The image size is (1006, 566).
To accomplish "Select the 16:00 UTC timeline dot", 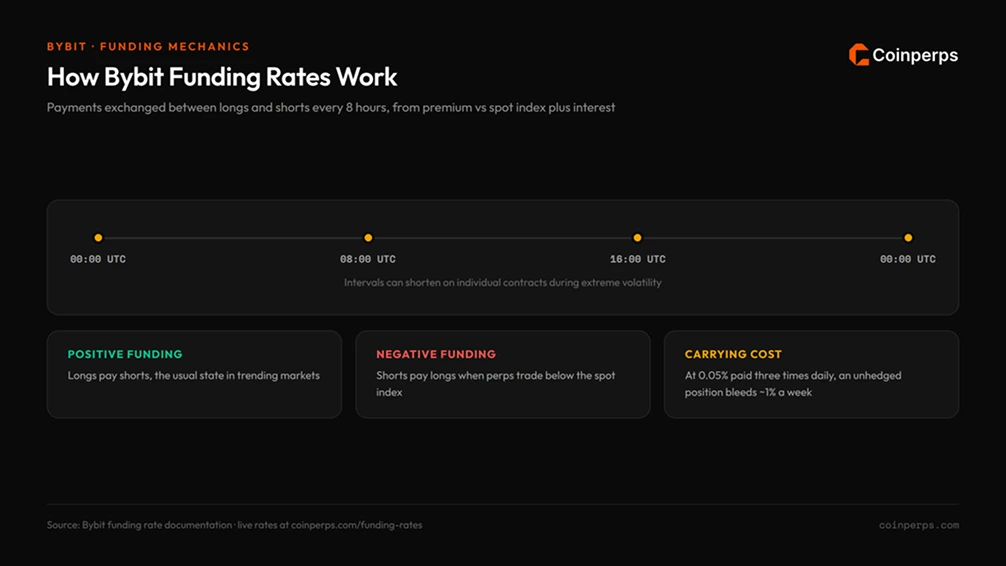I will (x=637, y=238).
